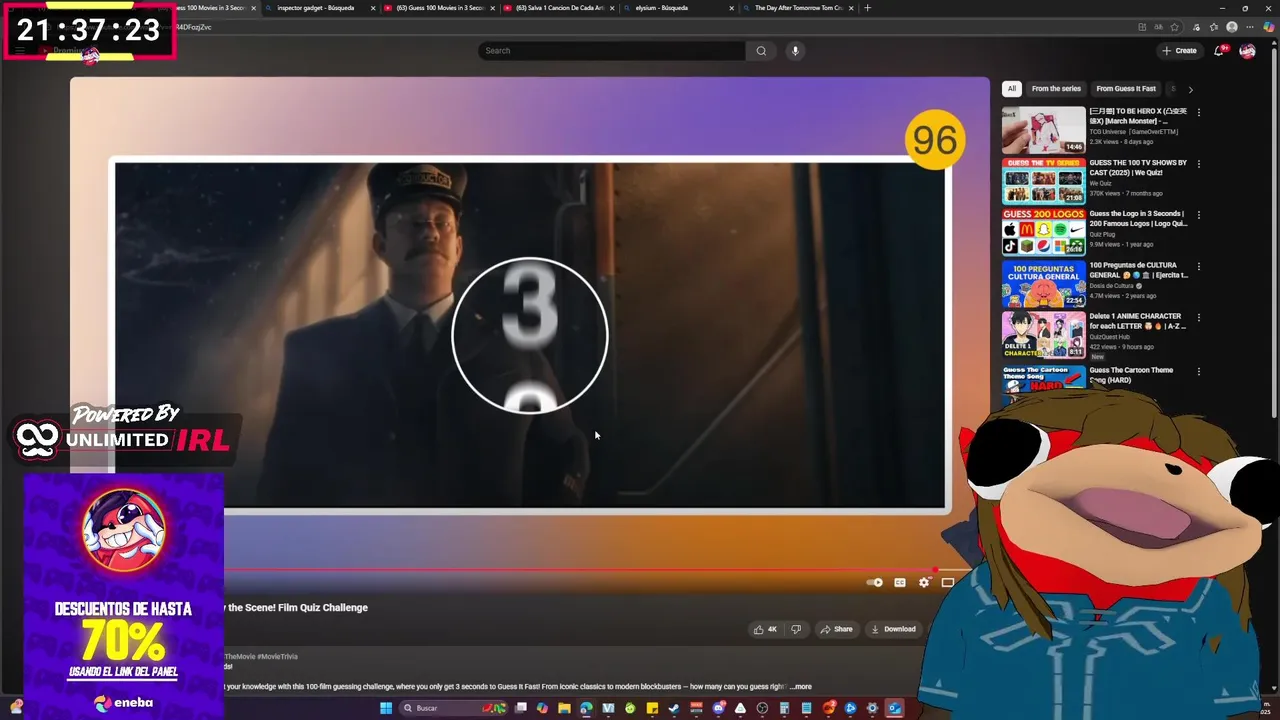1280x720 pixels.
Task: Open Delete 1 ANIME CHARACTER video title
Action: click(x=1138, y=321)
